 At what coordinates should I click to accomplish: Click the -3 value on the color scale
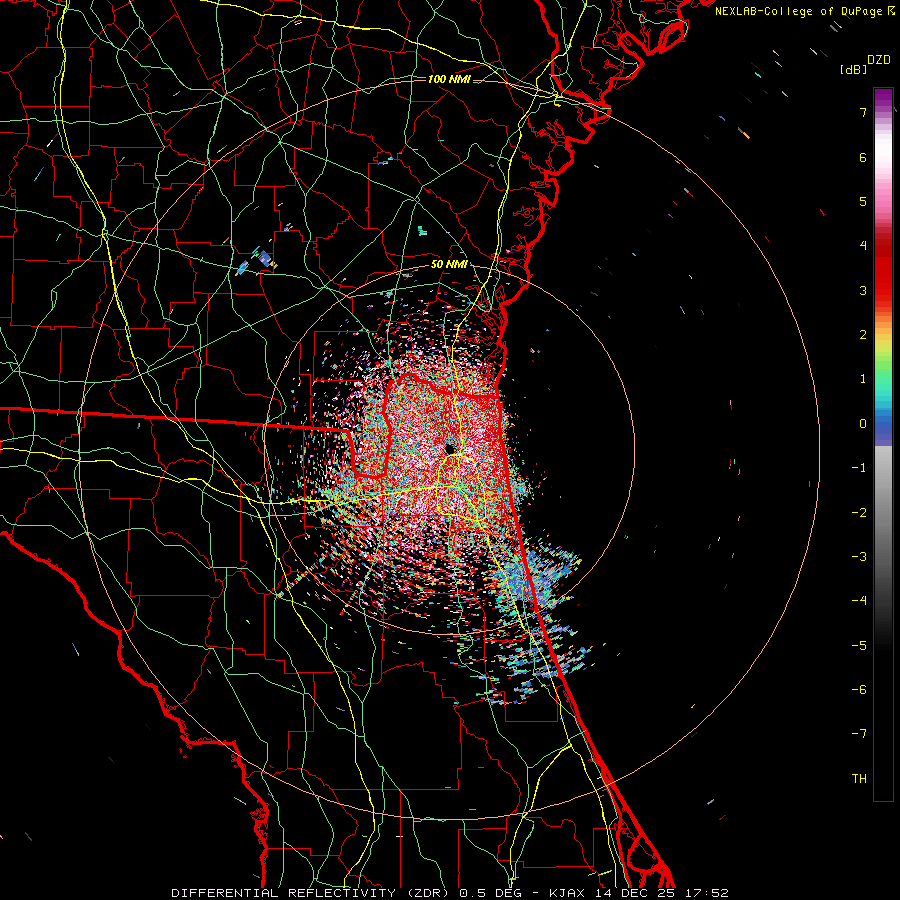pos(859,557)
